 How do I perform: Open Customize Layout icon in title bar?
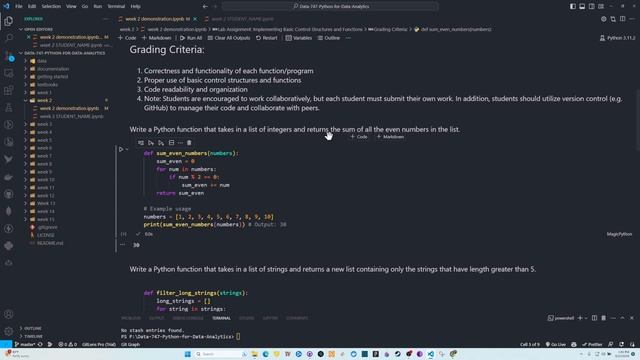[601, 7]
